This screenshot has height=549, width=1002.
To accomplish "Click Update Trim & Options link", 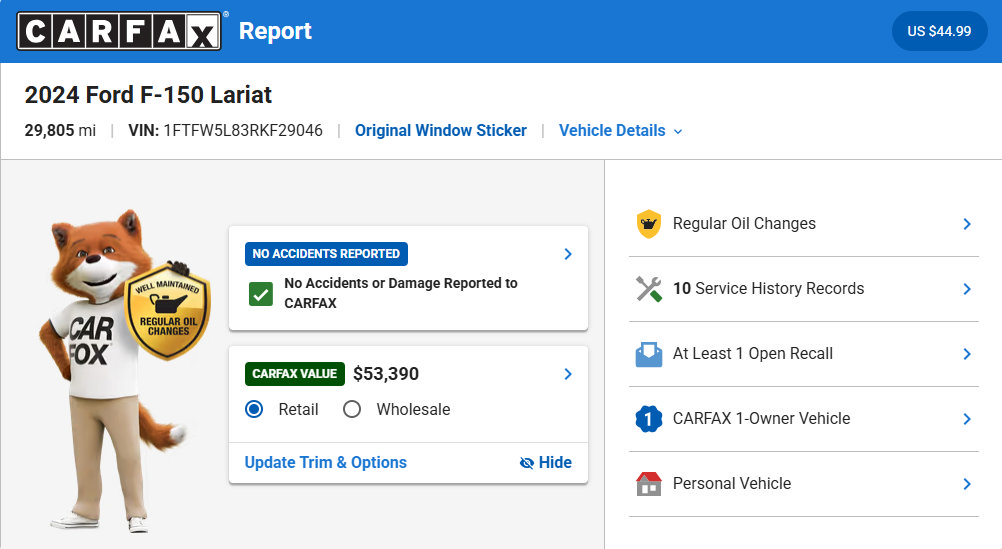I will click(326, 462).
